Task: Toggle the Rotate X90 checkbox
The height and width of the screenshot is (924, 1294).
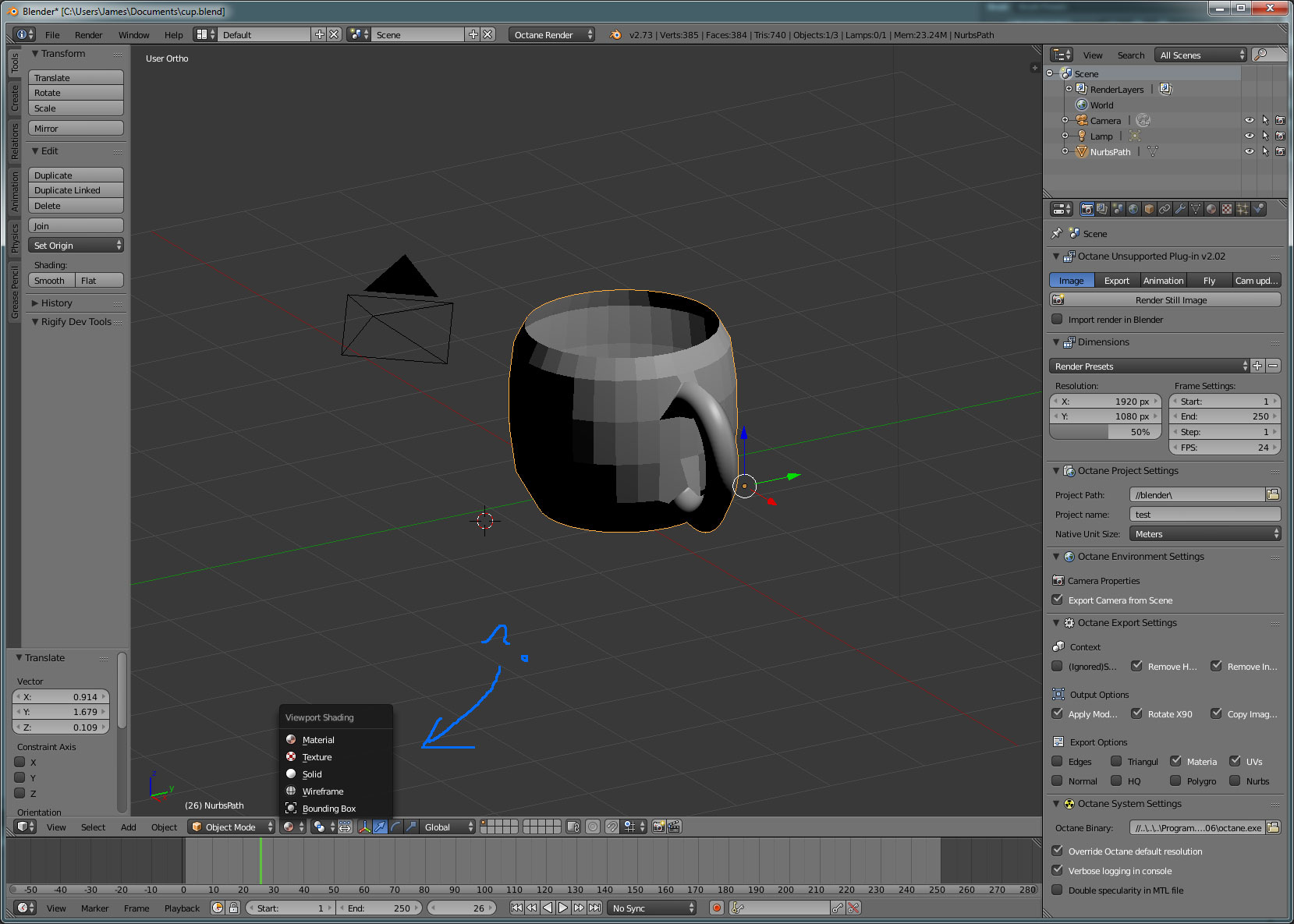Action: pyautogui.click(x=1136, y=714)
